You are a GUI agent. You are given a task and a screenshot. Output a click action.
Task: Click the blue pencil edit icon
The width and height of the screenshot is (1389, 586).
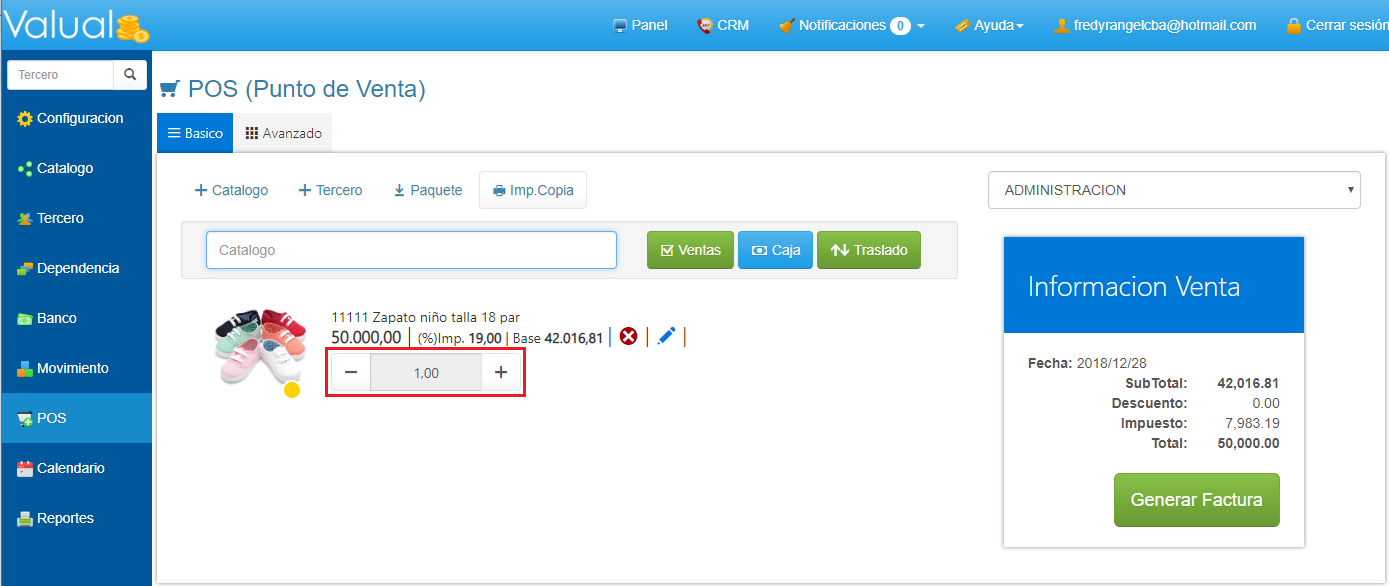(x=666, y=337)
